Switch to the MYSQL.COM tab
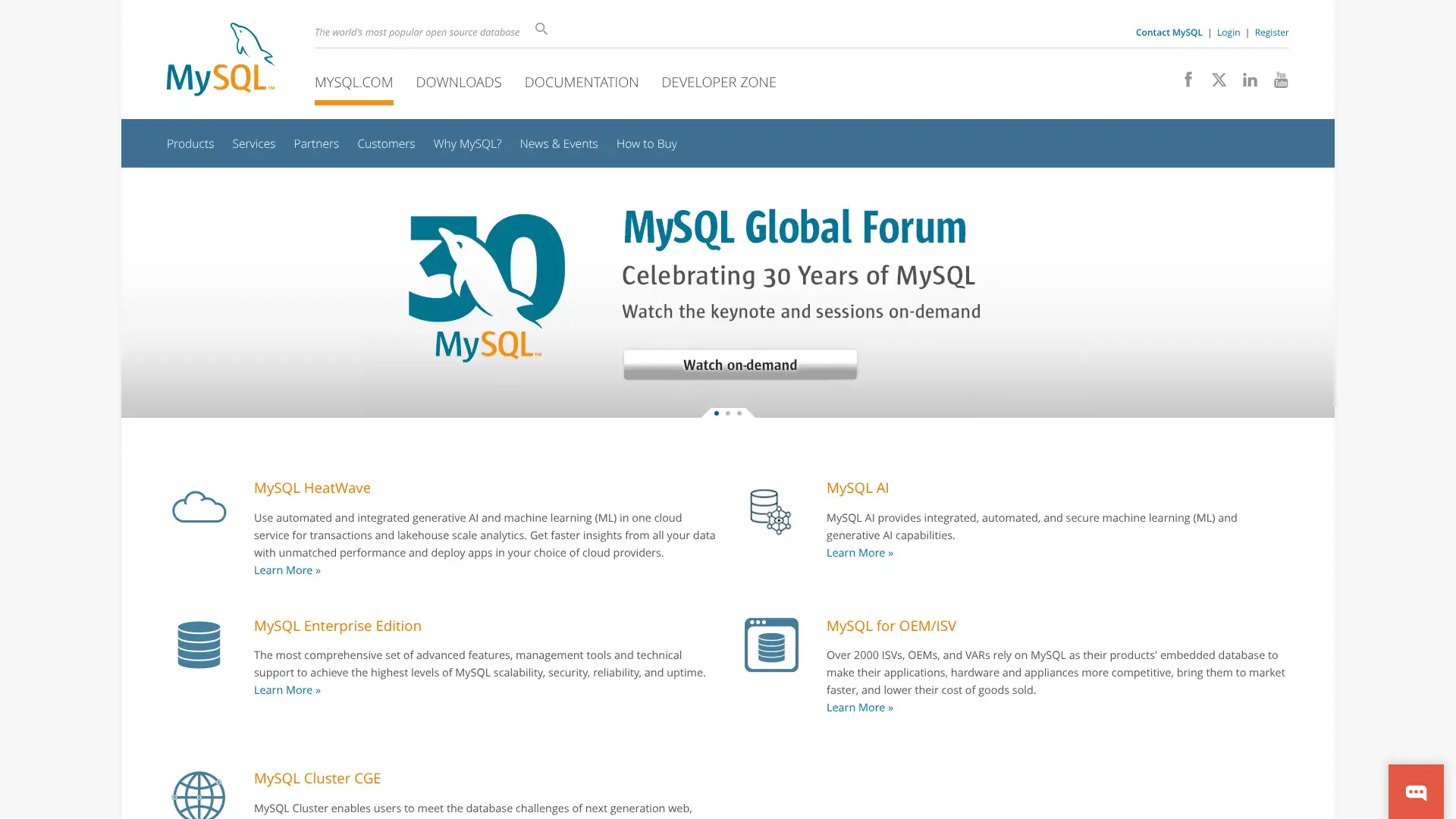The height and width of the screenshot is (819, 1456). (x=353, y=82)
